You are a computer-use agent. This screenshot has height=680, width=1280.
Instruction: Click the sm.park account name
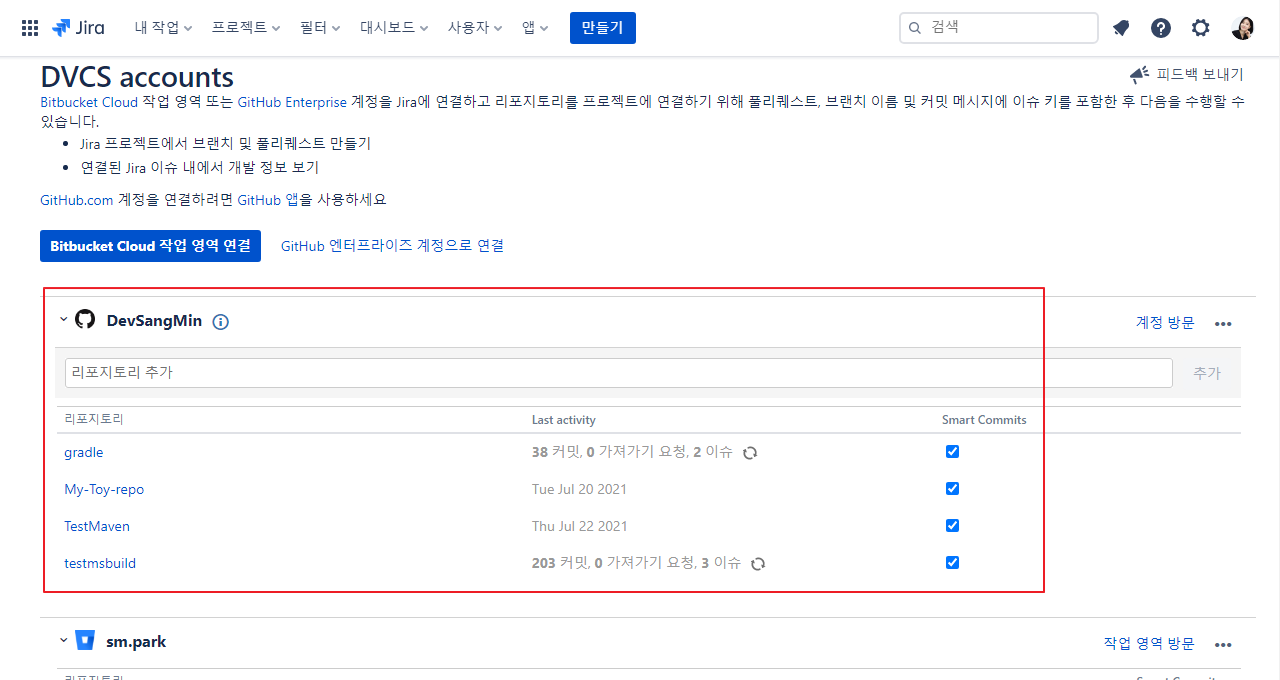[x=136, y=642]
